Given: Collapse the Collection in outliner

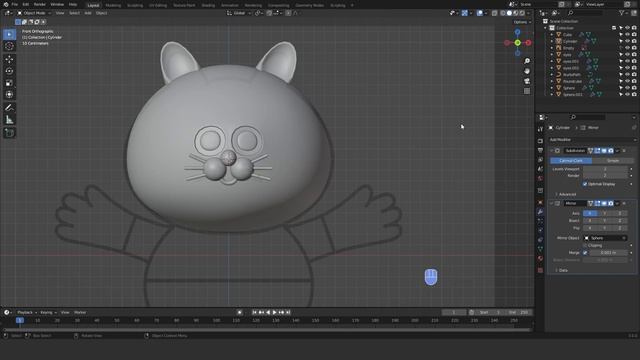Looking at the screenshot, I should pyautogui.click(x=545, y=28).
